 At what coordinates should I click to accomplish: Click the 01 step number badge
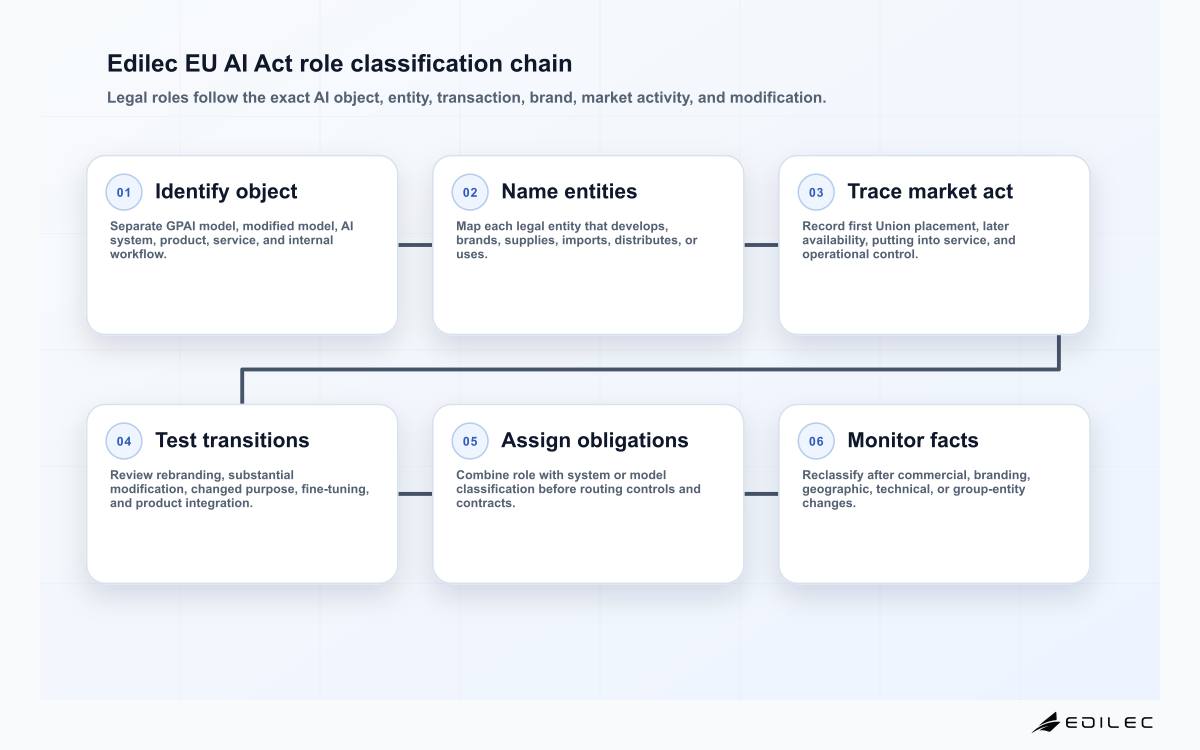click(x=124, y=192)
